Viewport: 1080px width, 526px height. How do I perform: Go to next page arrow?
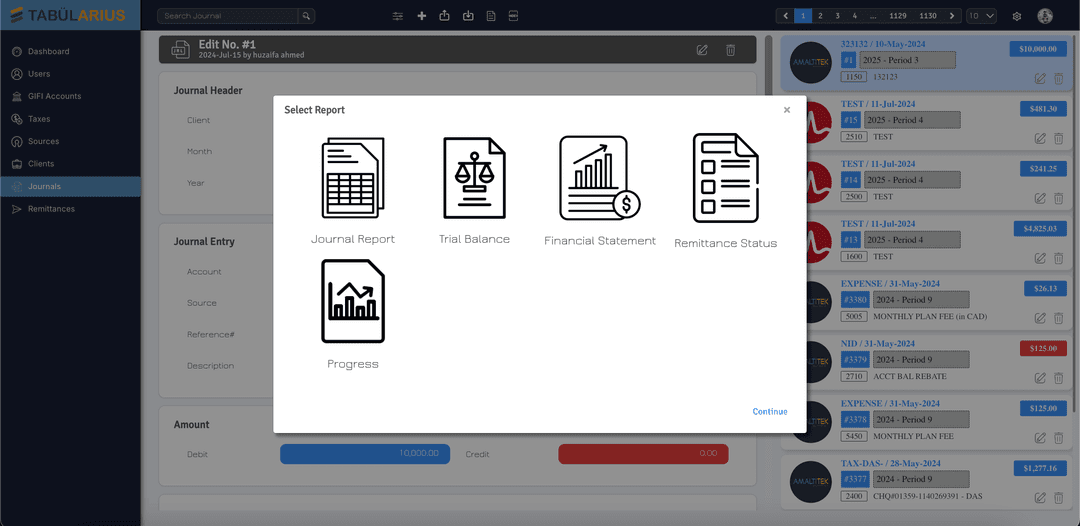952,16
